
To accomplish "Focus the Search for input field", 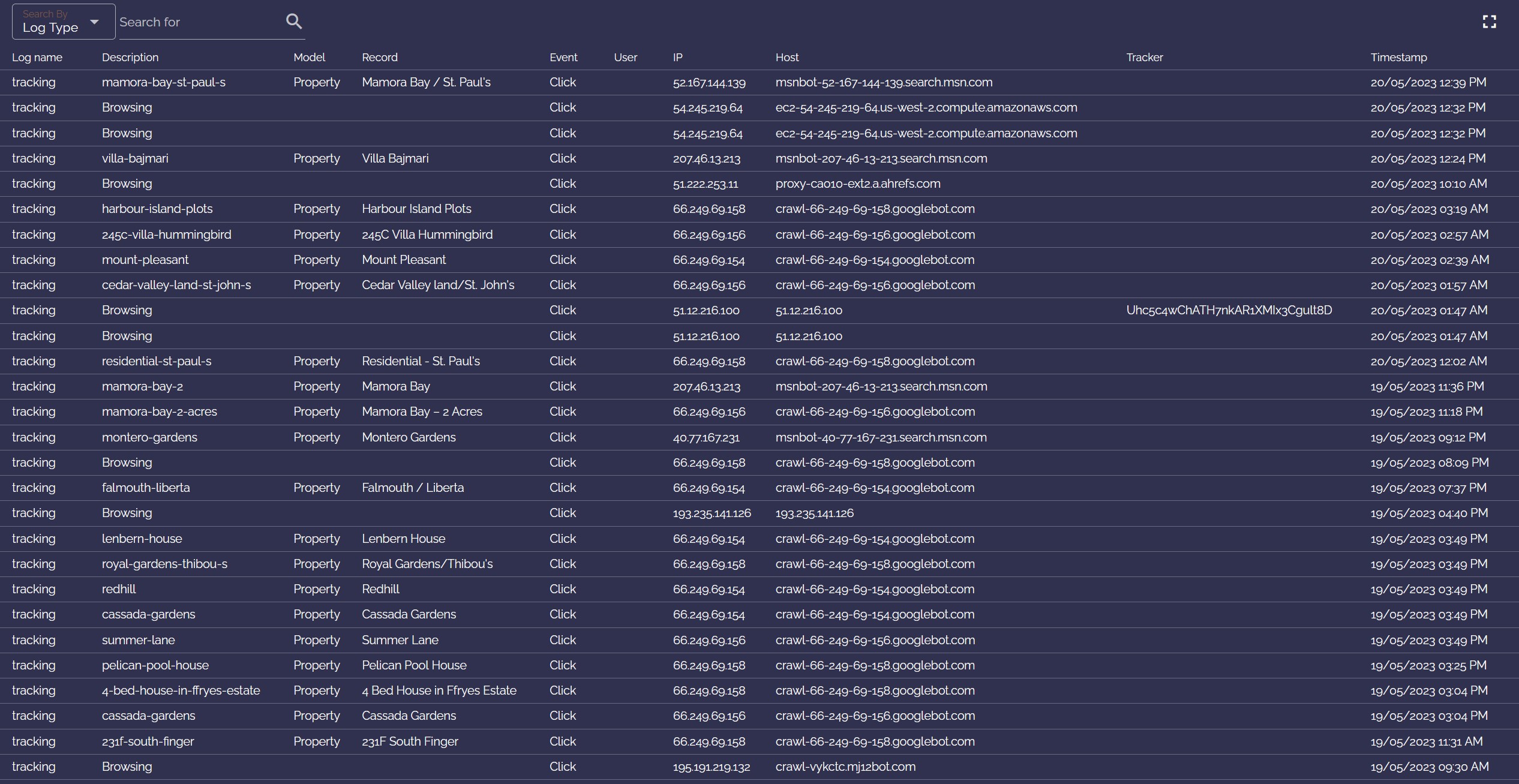I will pyautogui.click(x=198, y=22).
